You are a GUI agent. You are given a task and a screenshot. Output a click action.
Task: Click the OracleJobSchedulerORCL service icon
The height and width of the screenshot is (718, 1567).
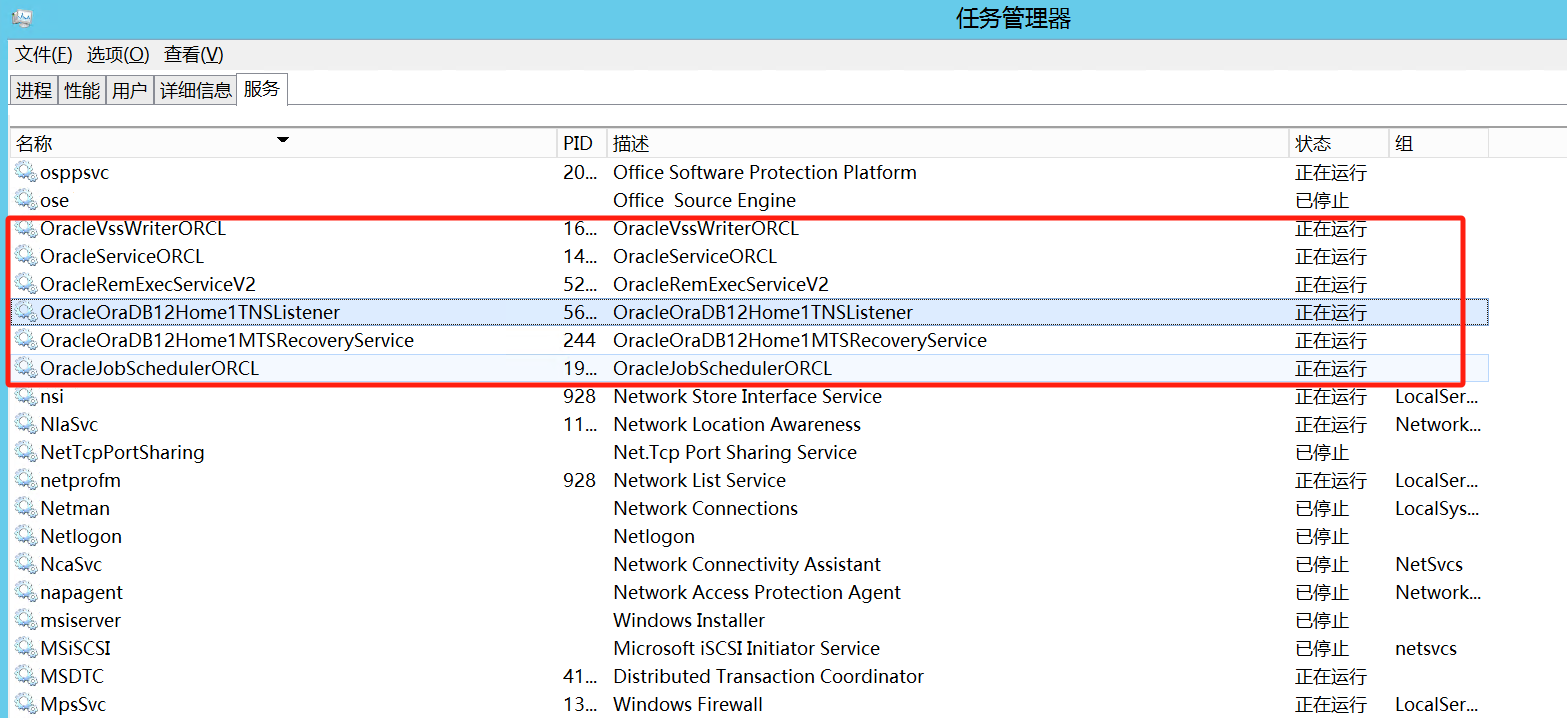(26, 368)
